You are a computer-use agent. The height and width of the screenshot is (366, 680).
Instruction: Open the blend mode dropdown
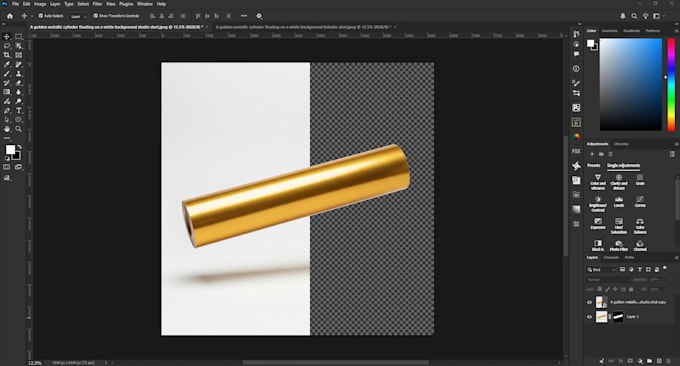(x=608, y=280)
